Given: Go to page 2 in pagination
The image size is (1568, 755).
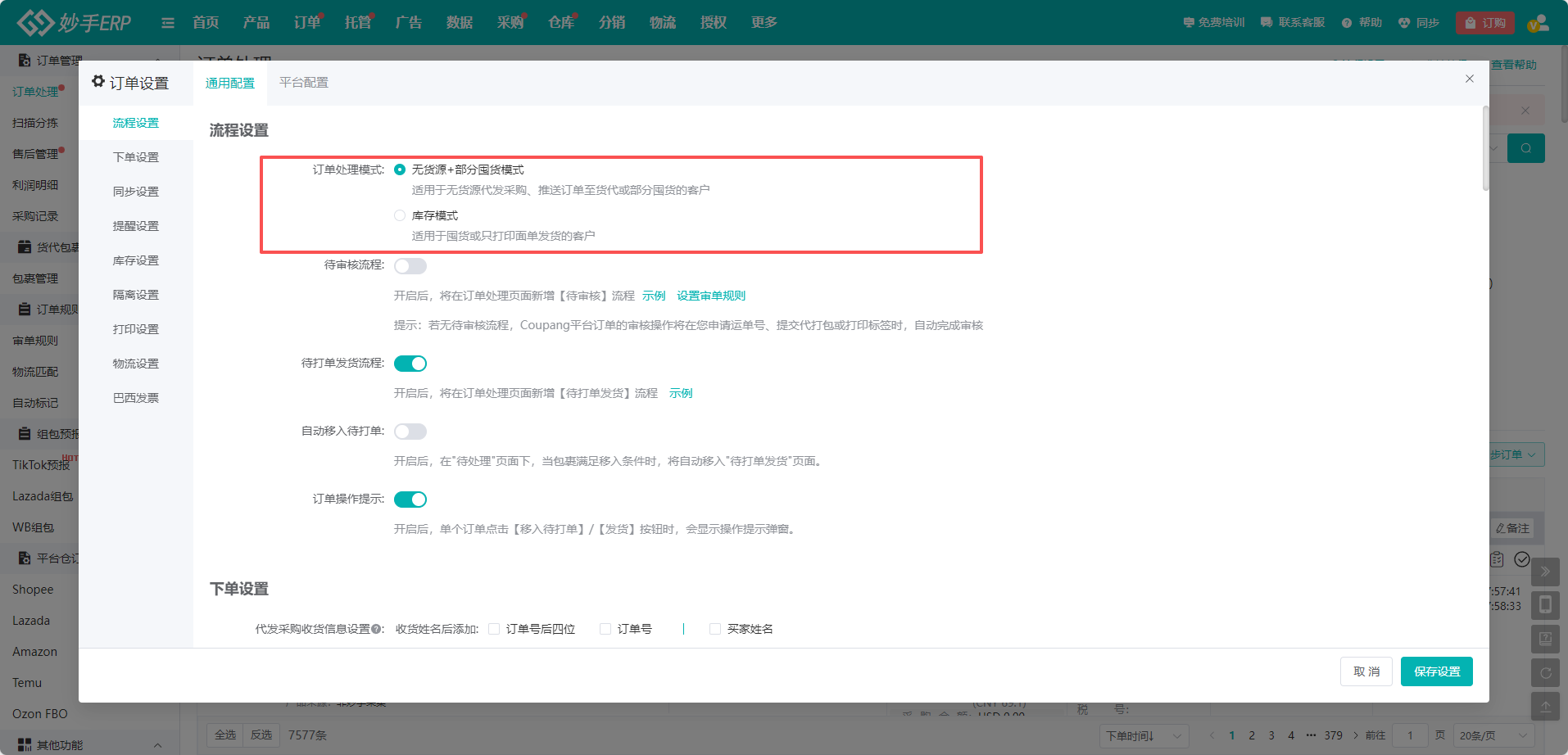Looking at the screenshot, I should pos(1252,735).
